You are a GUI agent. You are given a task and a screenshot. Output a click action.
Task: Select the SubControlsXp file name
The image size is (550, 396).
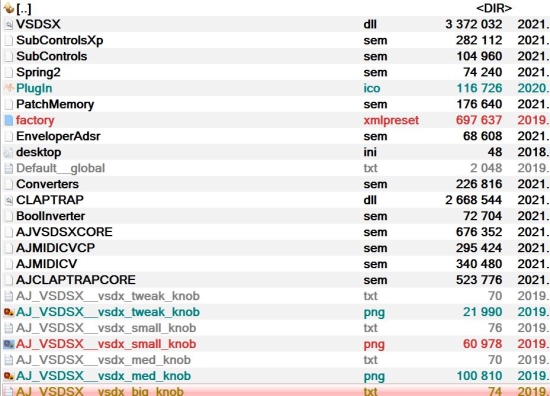click(60, 40)
